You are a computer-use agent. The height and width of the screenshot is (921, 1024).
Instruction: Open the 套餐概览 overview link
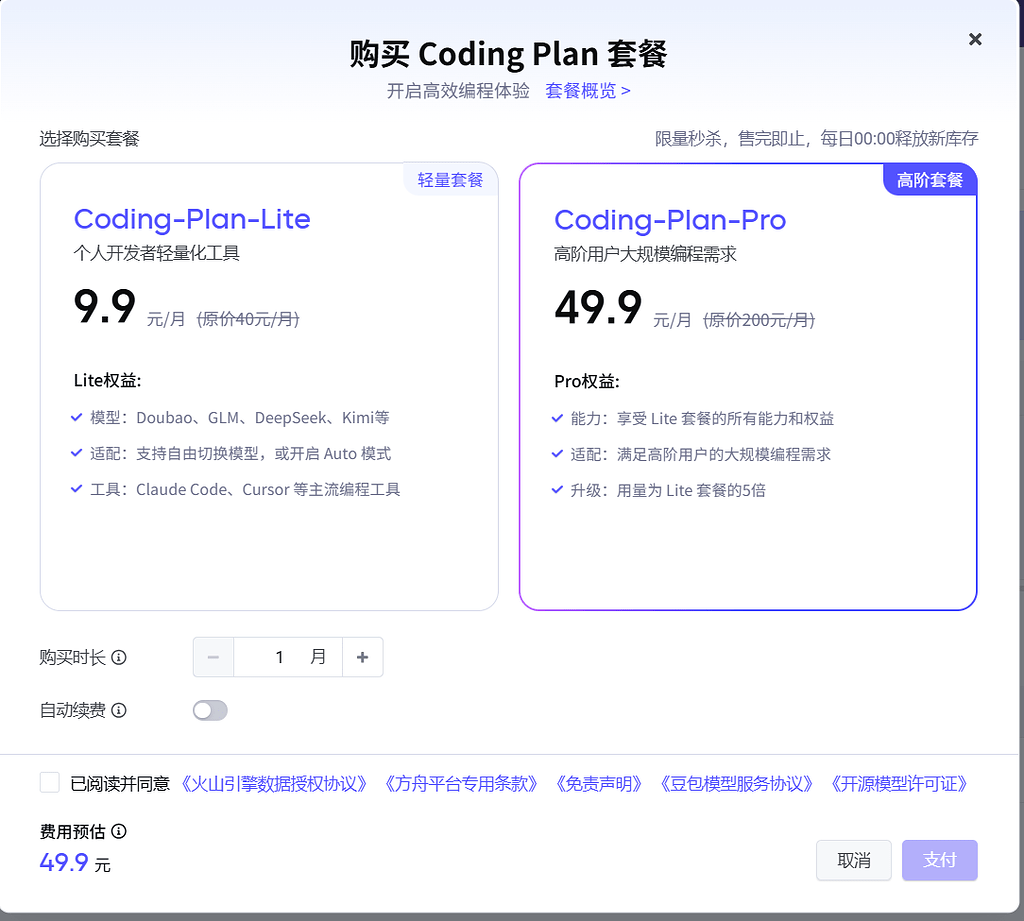588,91
